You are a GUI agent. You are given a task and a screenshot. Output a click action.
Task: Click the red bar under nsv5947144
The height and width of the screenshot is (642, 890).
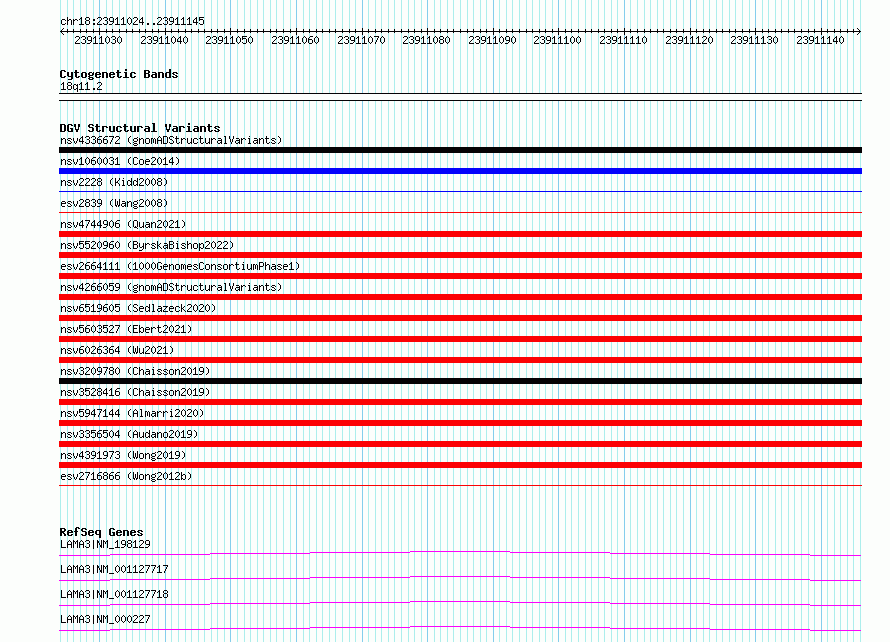coord(460,423)
